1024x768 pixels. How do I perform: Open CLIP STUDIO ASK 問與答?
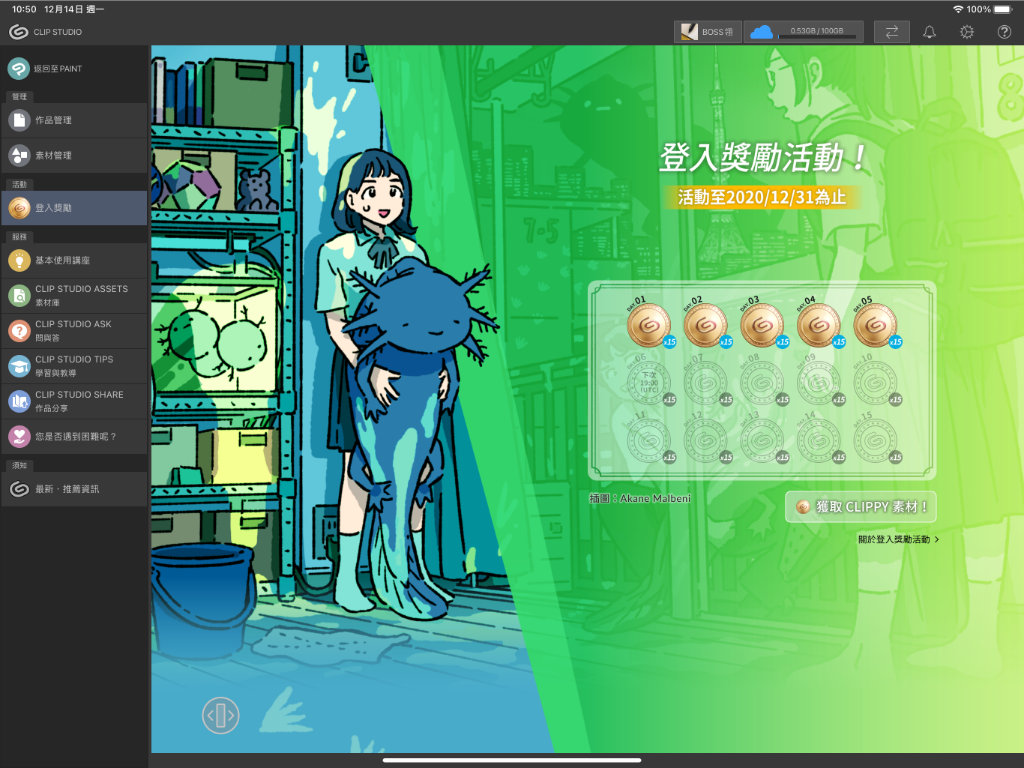coord(74,331)
